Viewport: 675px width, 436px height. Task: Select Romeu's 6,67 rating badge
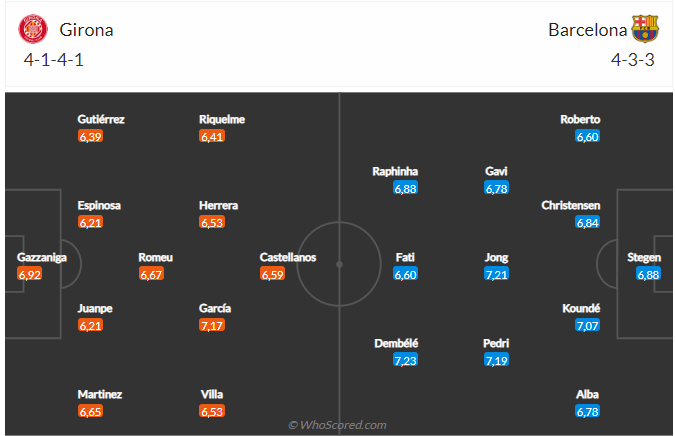[x=151, y=274]
